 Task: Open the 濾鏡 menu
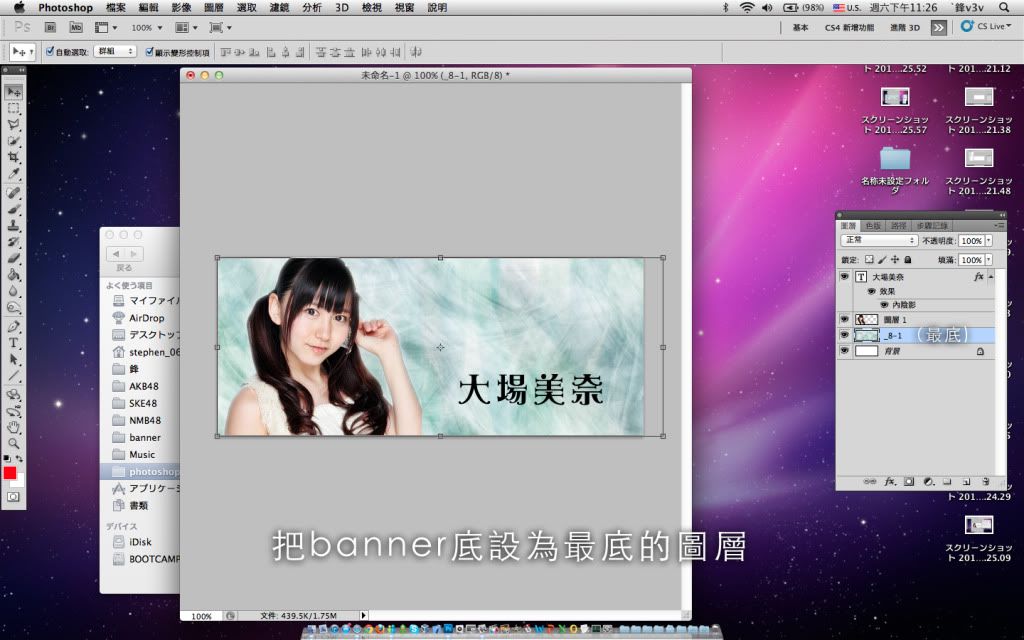coord(279,7)
